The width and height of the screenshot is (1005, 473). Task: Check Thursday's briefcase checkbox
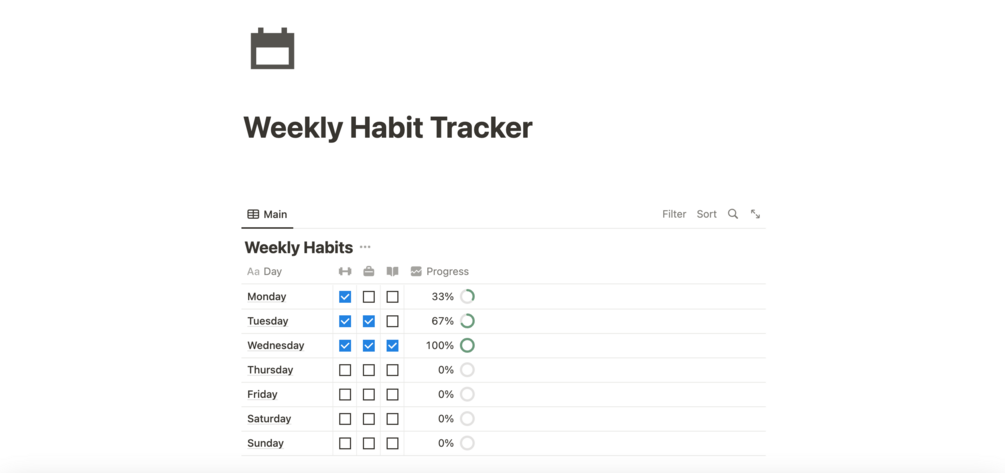point(369,370)
